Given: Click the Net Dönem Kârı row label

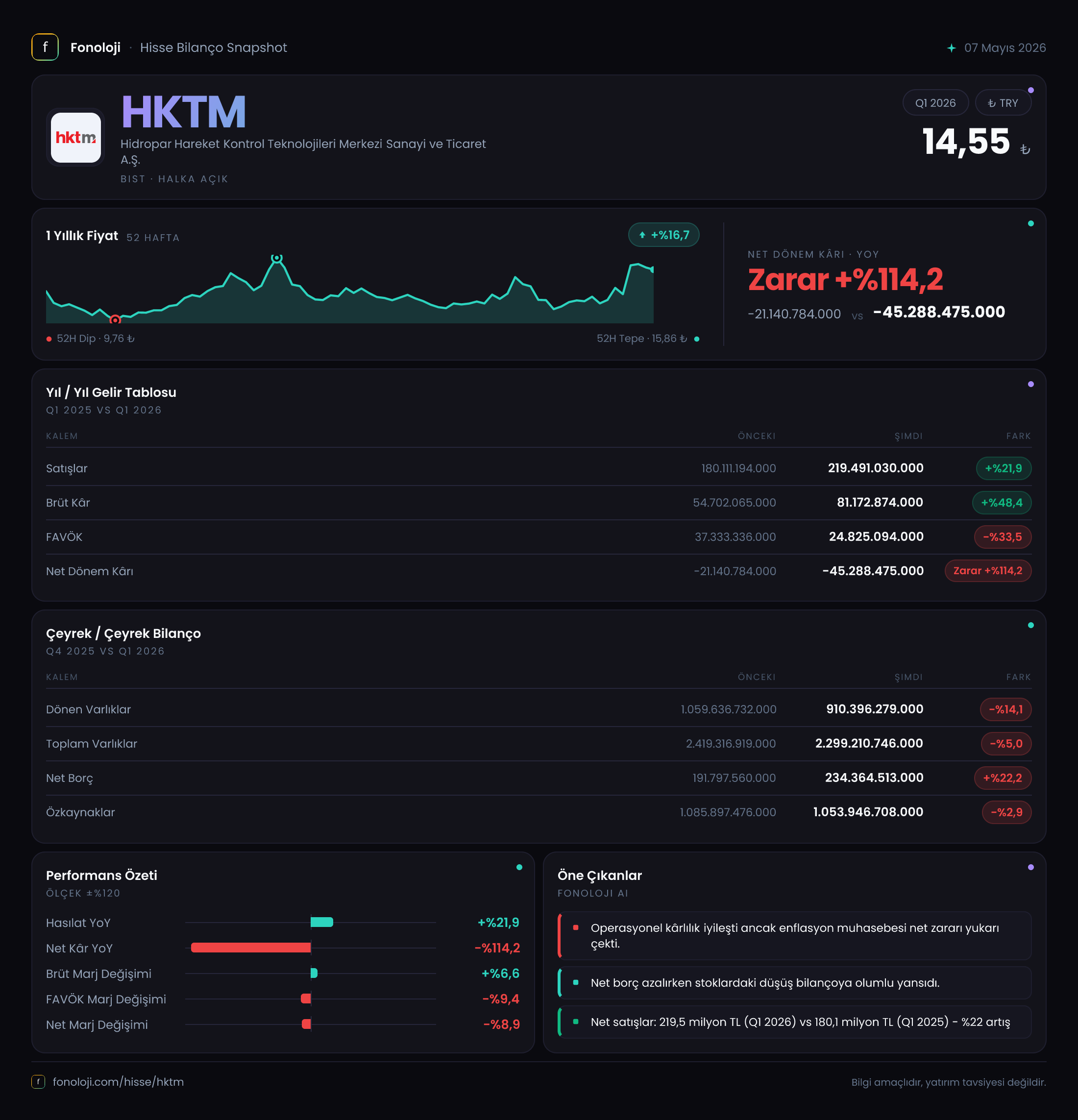Looking at the screenshot, I should click(90, 571).
